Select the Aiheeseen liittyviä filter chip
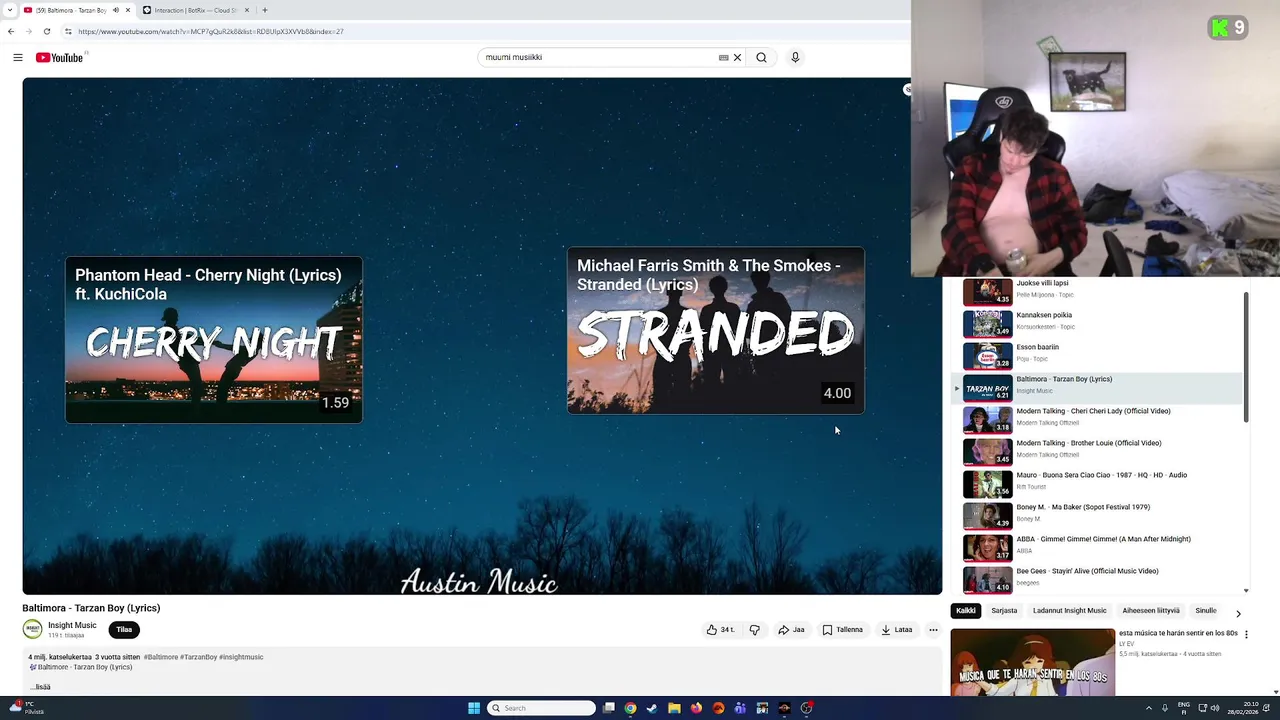1280x720 pixels. click(1151, 611)
